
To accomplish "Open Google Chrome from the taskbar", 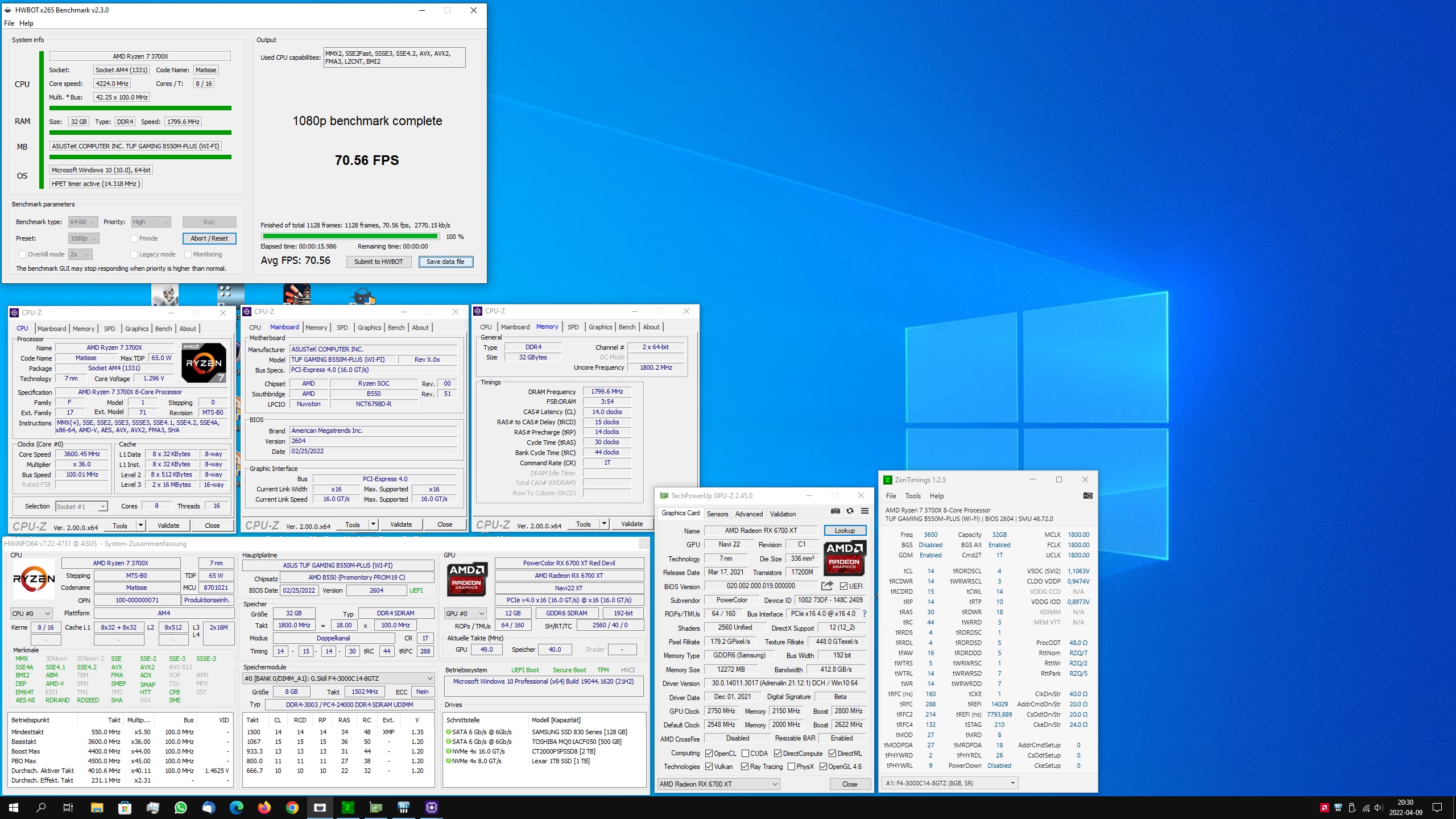I will point(292,808).
